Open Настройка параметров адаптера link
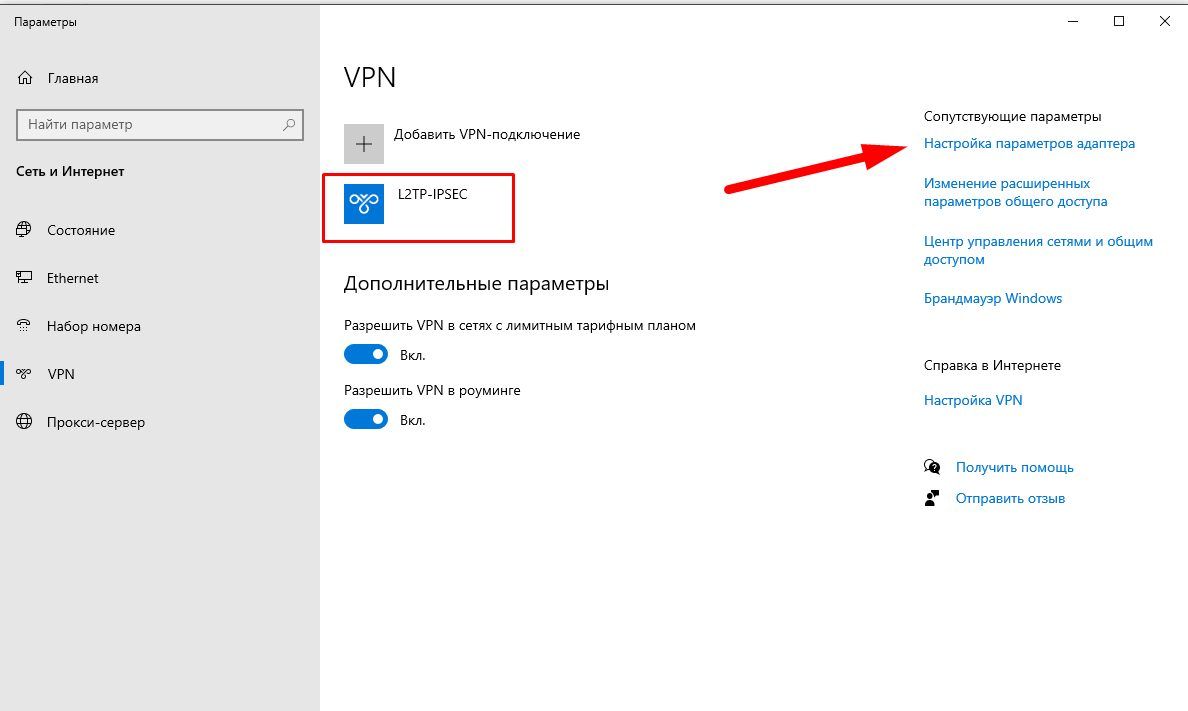The image size is (1188, 711). [1029, 143]
